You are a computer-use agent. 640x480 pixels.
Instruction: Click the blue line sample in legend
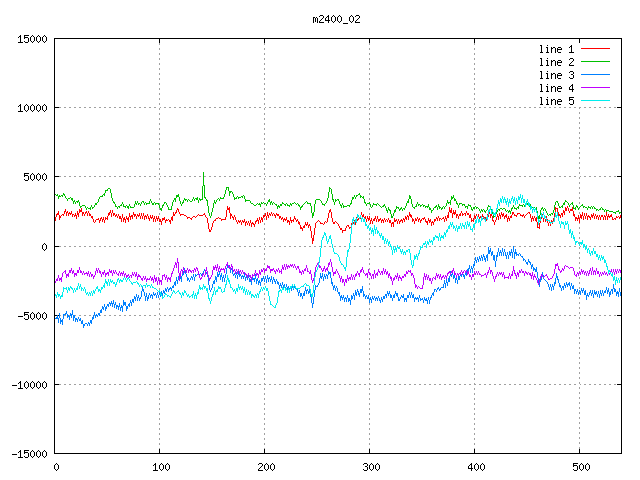(595, 75)
